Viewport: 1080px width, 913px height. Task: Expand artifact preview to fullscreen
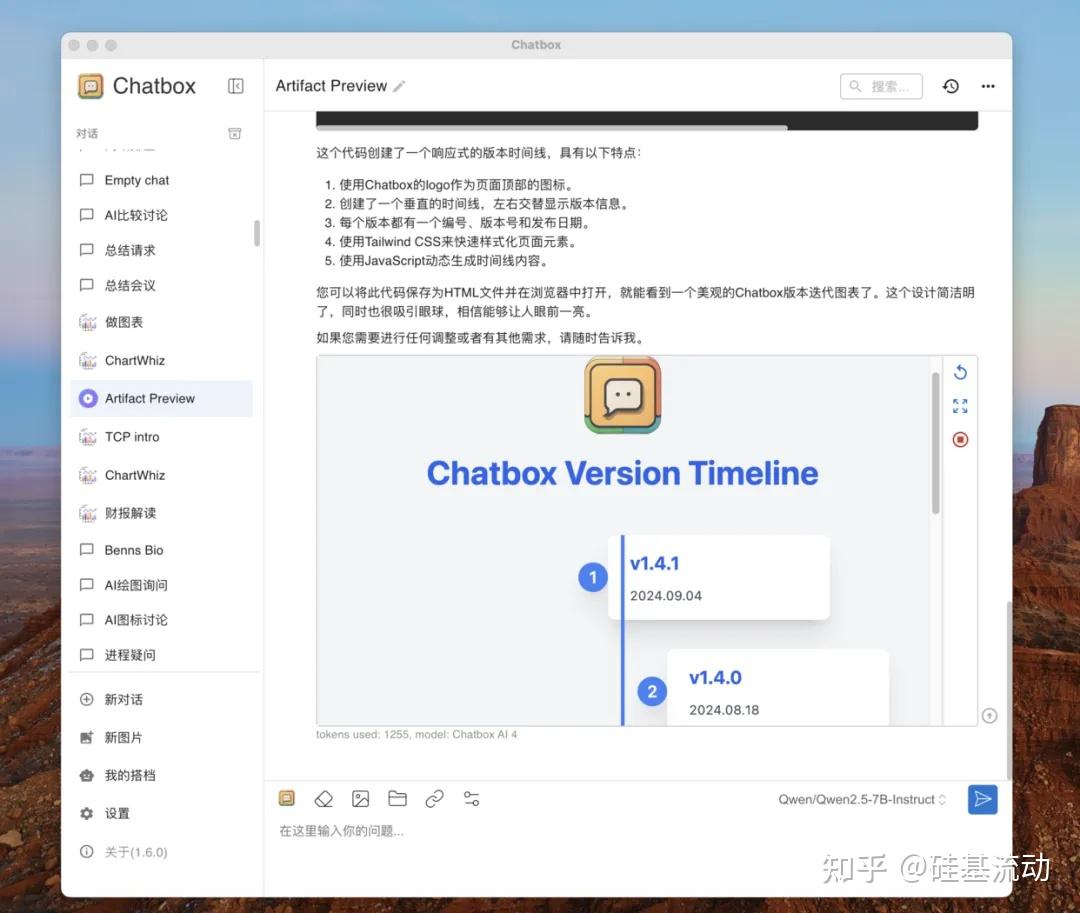click(960, 406)
